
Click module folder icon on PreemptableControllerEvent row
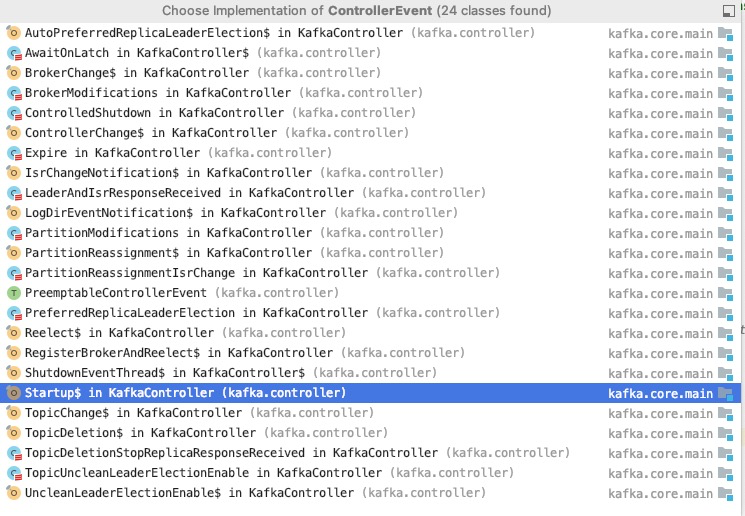tap(726, 294)
